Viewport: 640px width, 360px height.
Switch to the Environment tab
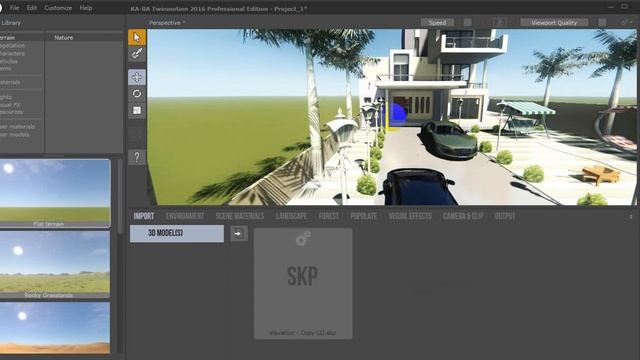(185, 216)
